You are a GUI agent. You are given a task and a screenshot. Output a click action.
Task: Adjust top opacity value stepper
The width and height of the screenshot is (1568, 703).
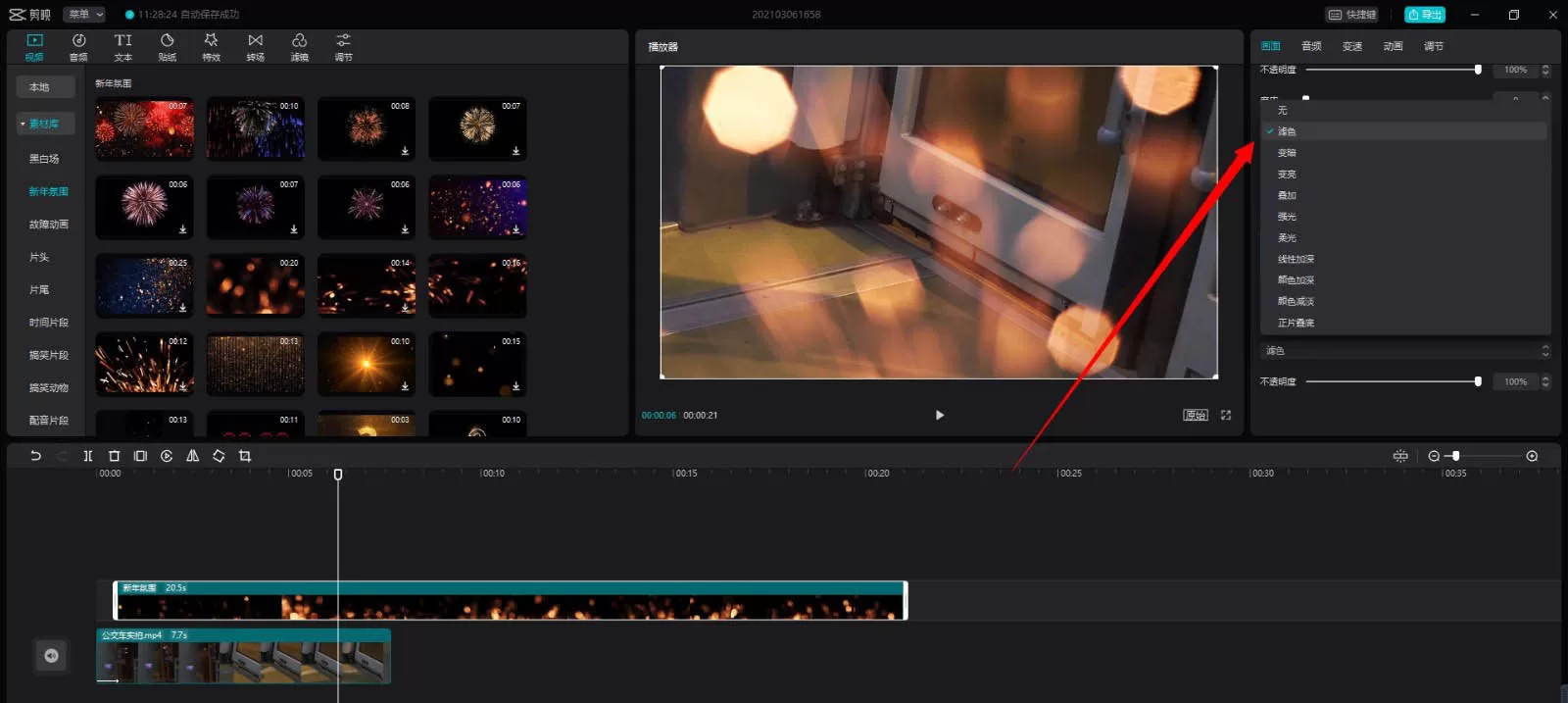coord(1545,70)
